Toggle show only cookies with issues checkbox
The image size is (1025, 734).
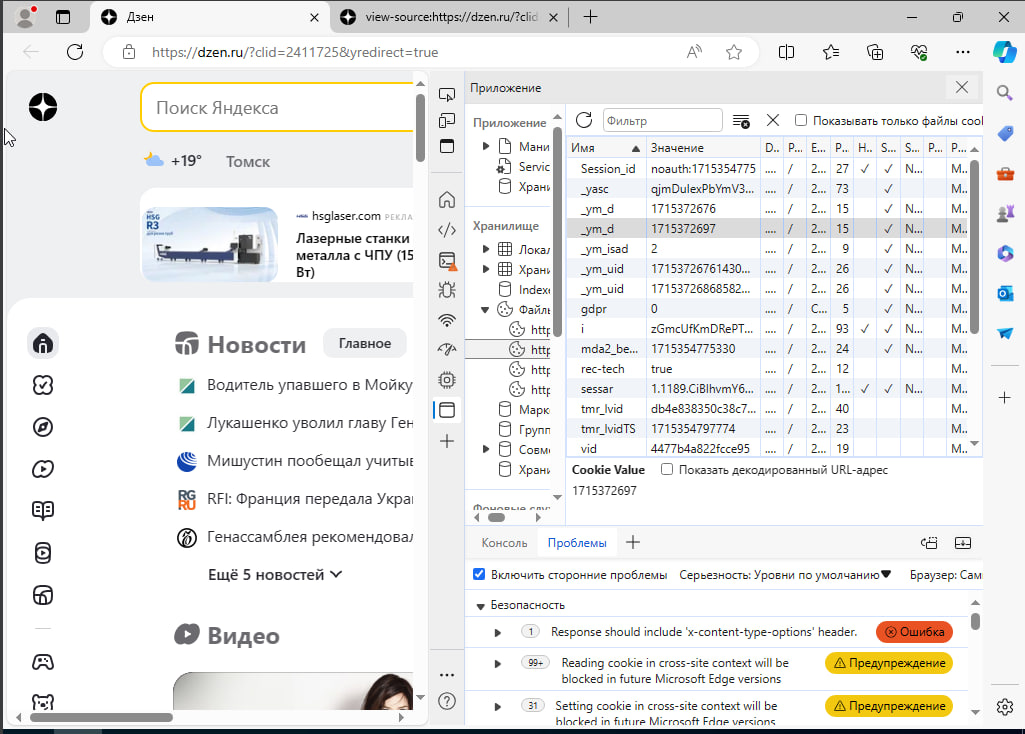(801, 120)
